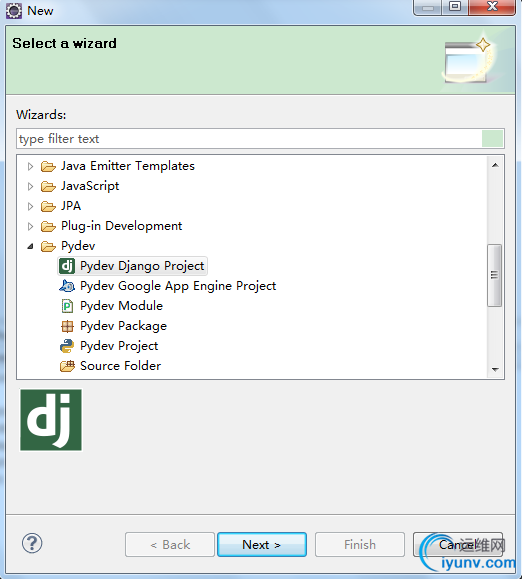Click the Java Emitter Templates folder icon
Screen dimensions: 522x579
click(x=48, y=166)
